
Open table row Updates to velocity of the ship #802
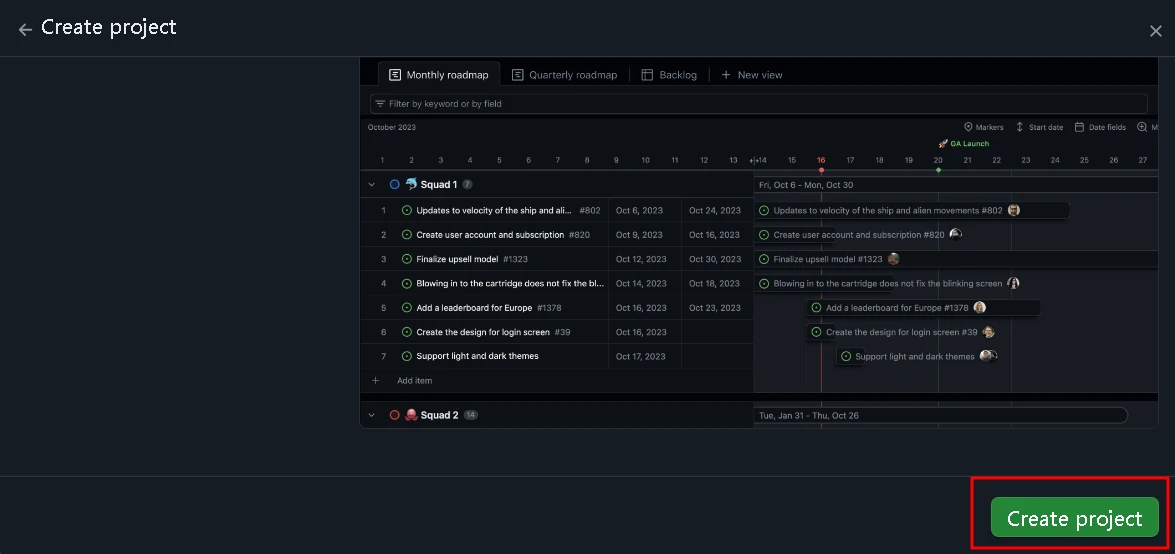(x=557, y=211)
